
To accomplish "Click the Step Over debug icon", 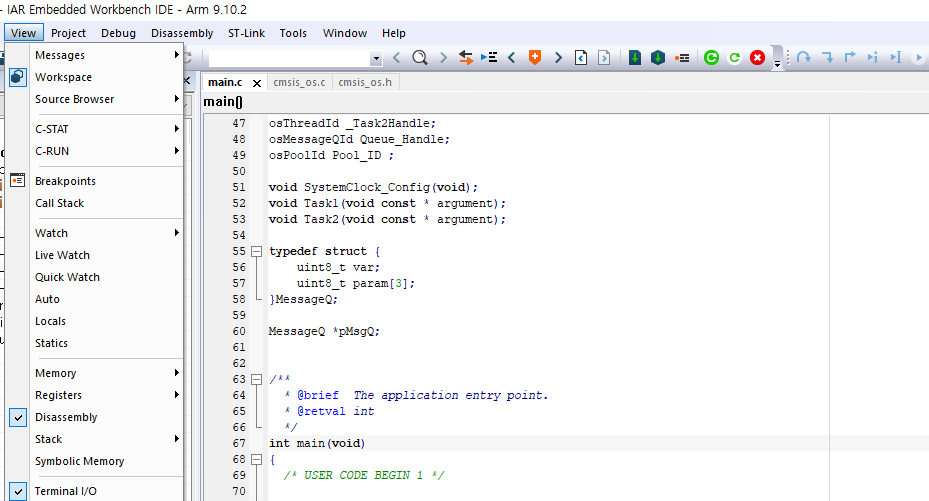I will point(803,57).
